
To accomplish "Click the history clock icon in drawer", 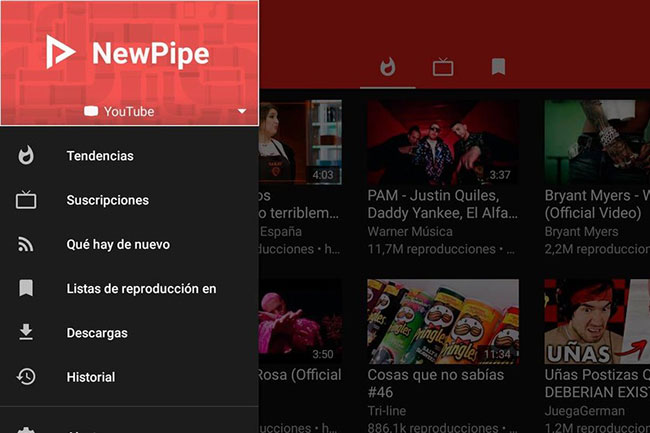I will pyautogui.click(x=26, y=377).
